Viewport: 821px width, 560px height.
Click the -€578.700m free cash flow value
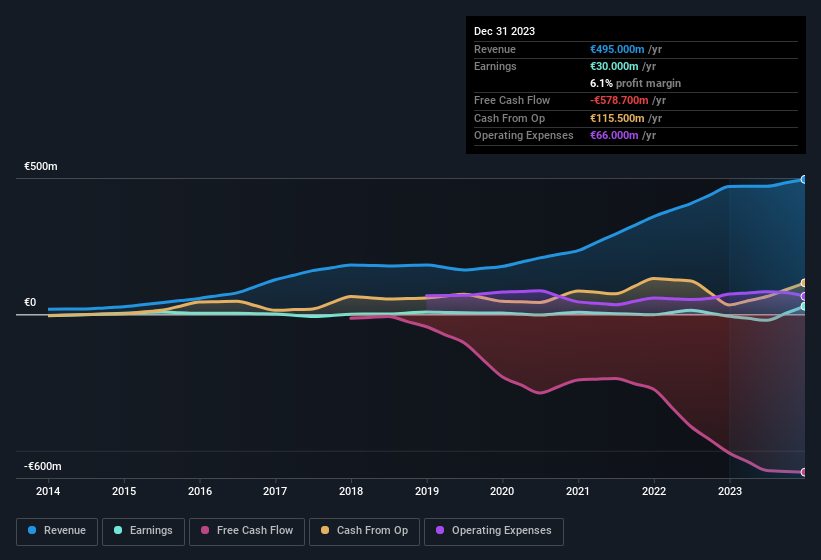pyautogui.click(x=619, y=100)
